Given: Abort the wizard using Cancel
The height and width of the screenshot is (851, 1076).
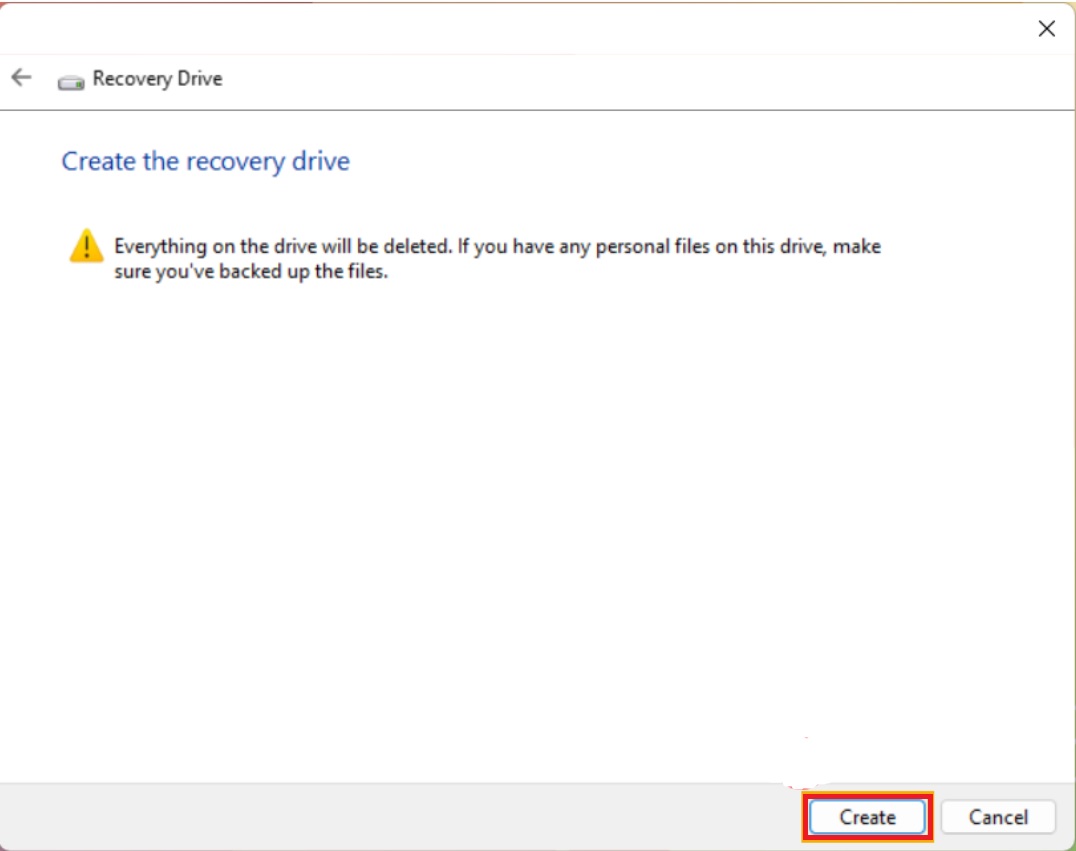Looking at the screenshot, I should [998, 817].
